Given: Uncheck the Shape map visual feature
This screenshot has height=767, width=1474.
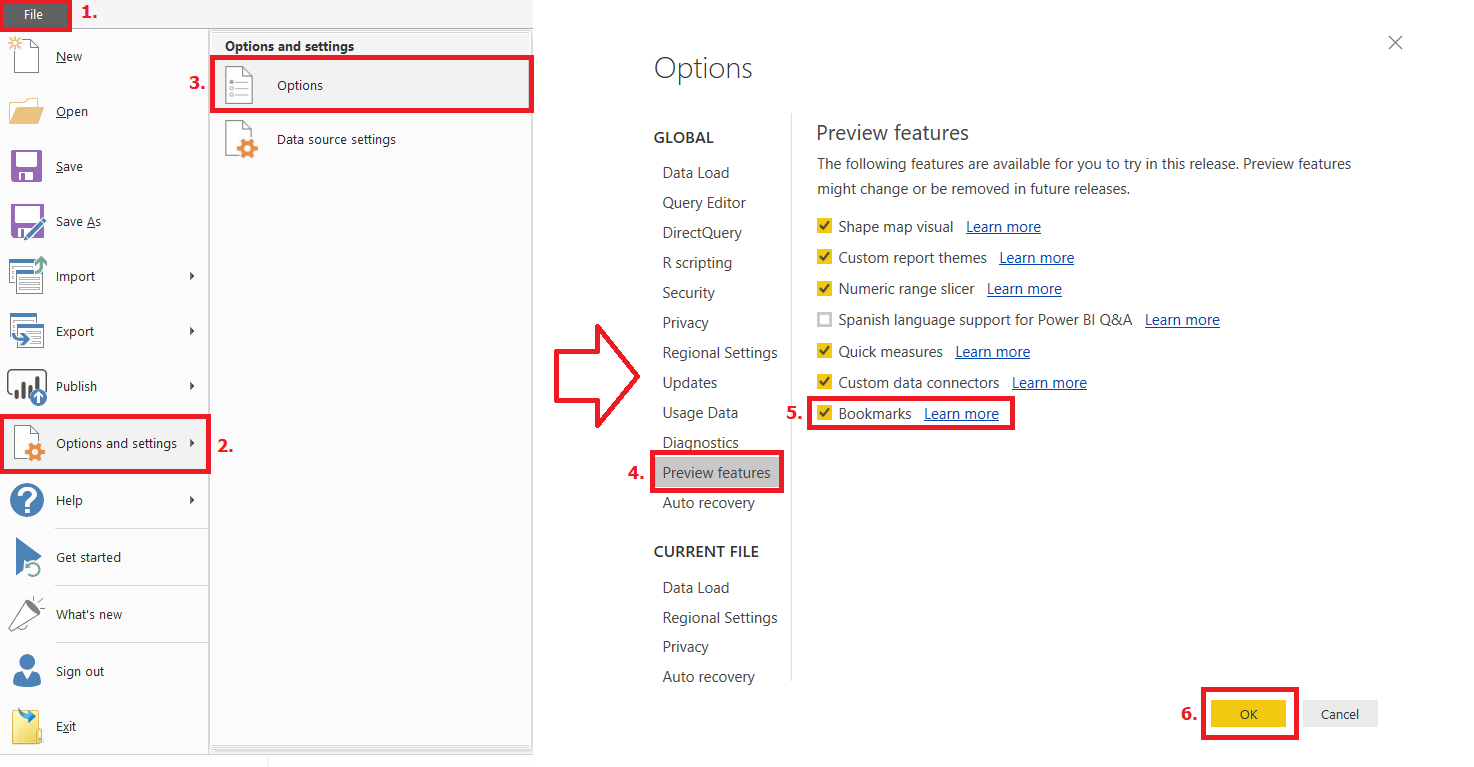Looking at the screenshot, I should pyautogui.click(x=824, y=226).
